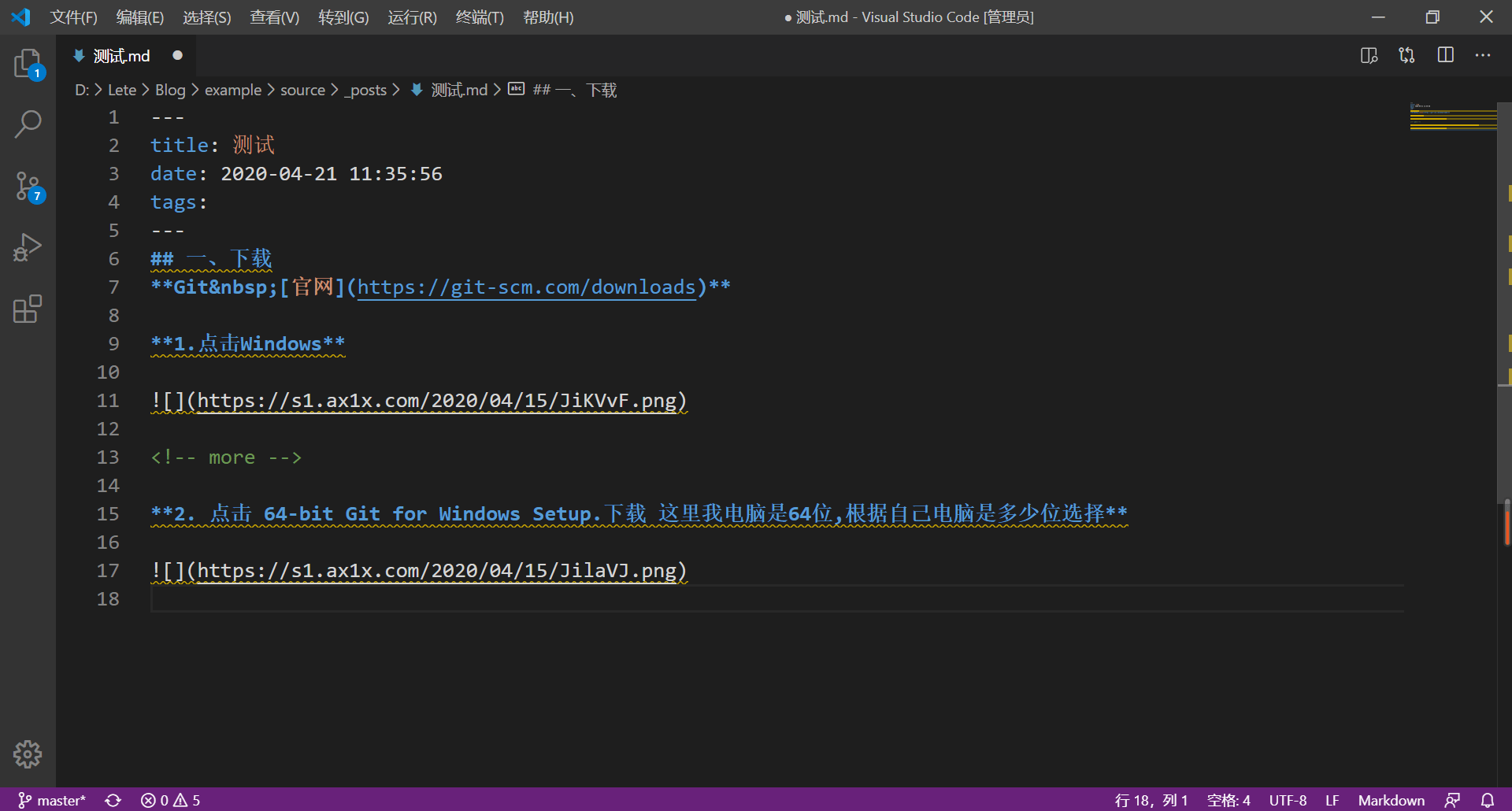Open the Extensions view
Image resolution: width=1512 pixels, height=811 pixels.
tap(28, 309)
